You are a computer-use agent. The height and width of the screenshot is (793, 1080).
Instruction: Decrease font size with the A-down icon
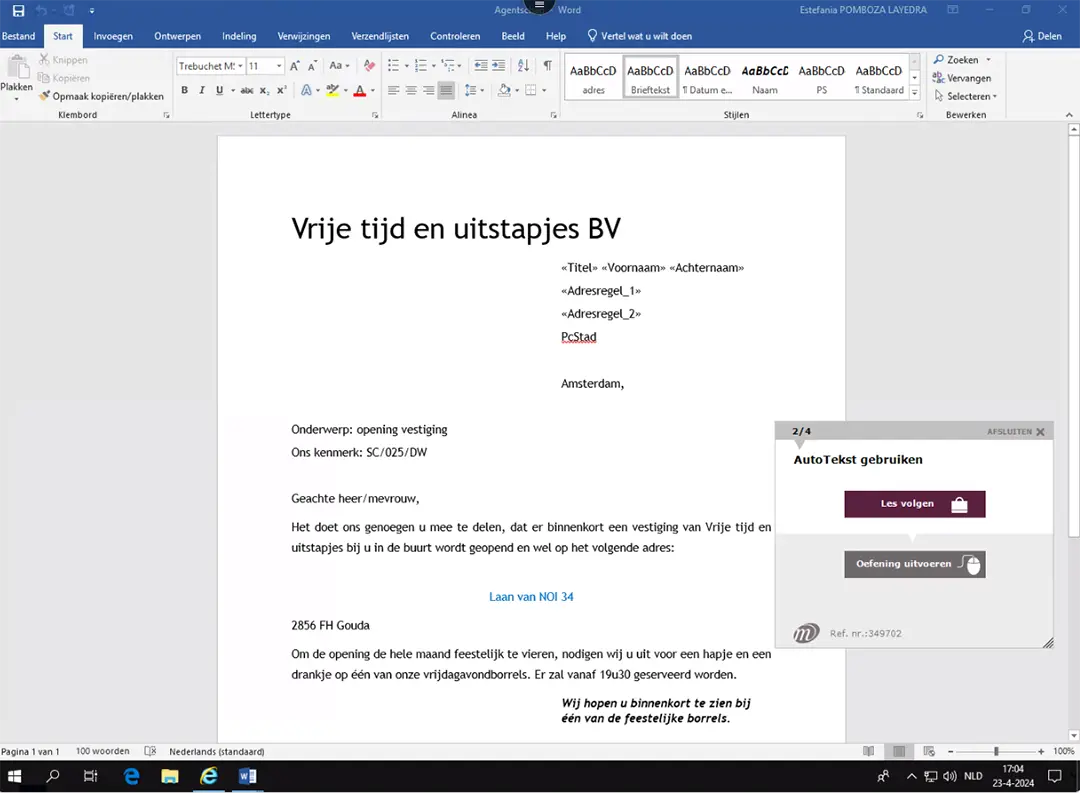click(313, 66)
